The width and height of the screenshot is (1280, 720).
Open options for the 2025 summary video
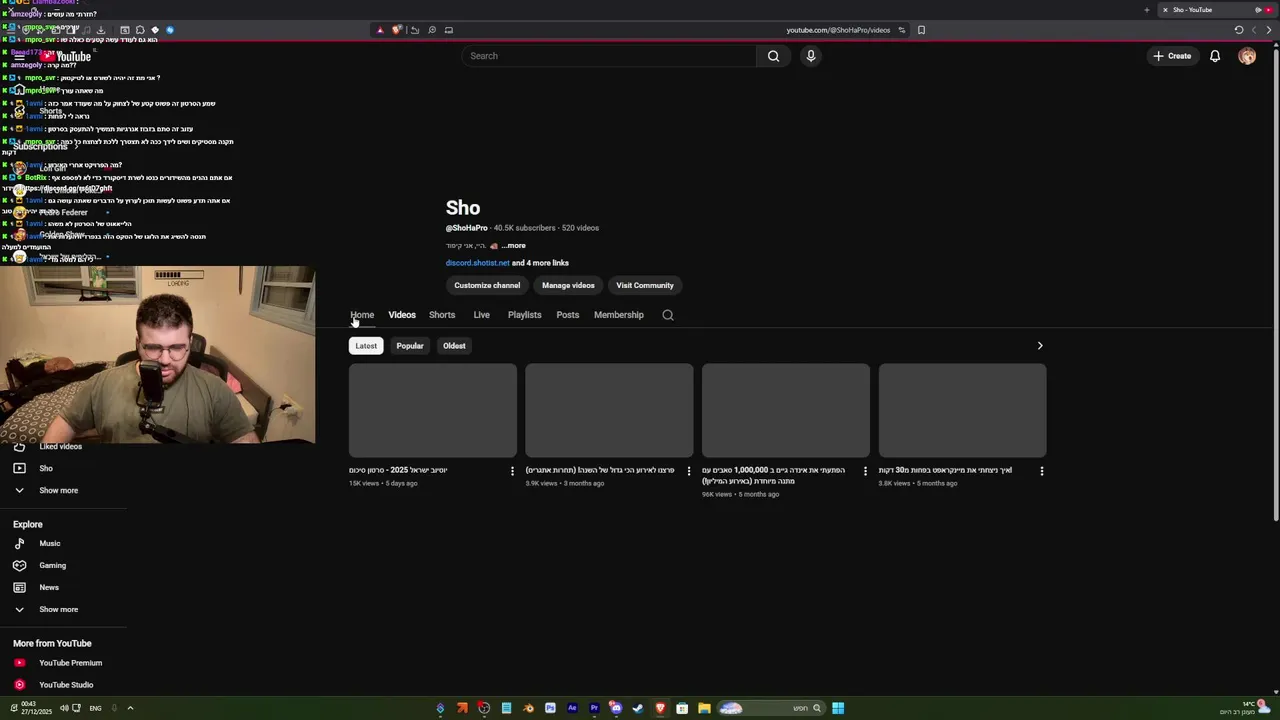point(512,471)
